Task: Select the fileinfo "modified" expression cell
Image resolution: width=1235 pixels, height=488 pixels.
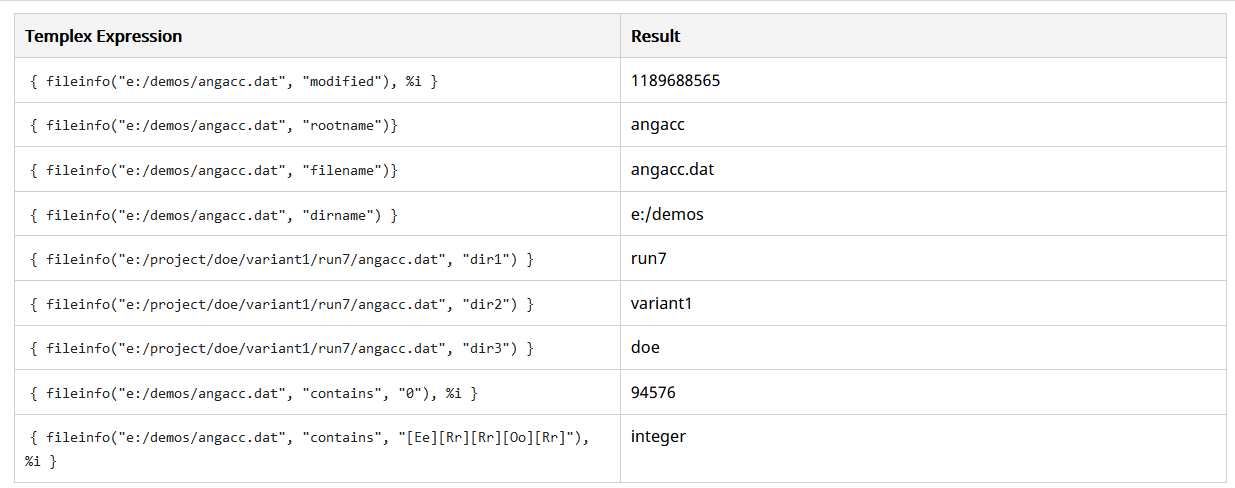Action: coord(234,81)
